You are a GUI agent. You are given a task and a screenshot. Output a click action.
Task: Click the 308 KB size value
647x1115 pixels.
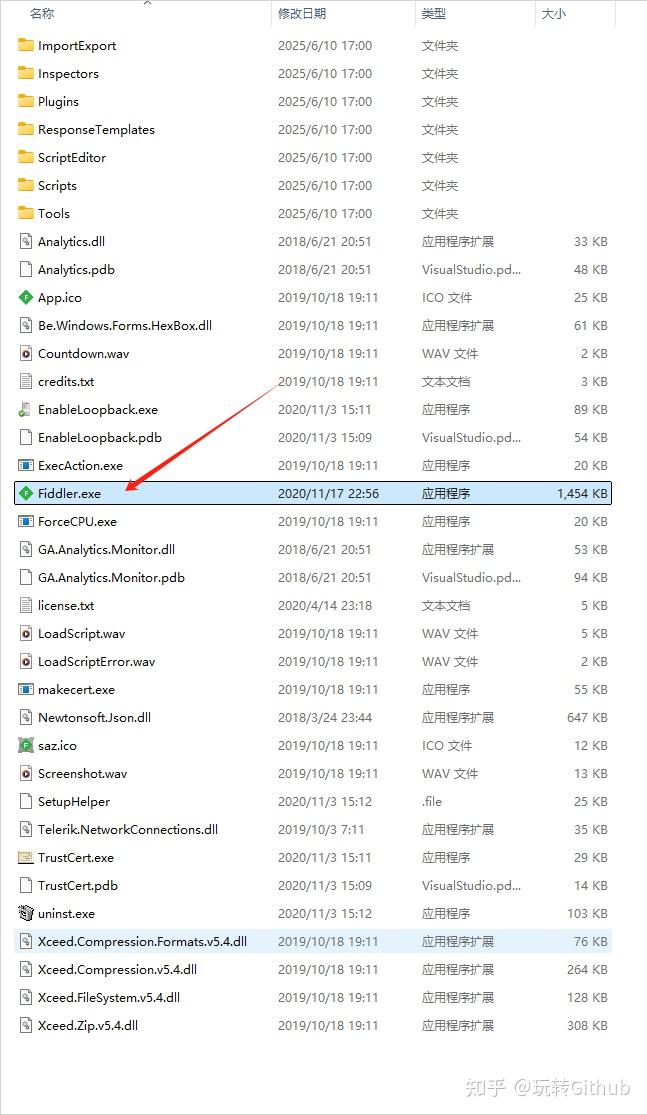(587, 1025)
